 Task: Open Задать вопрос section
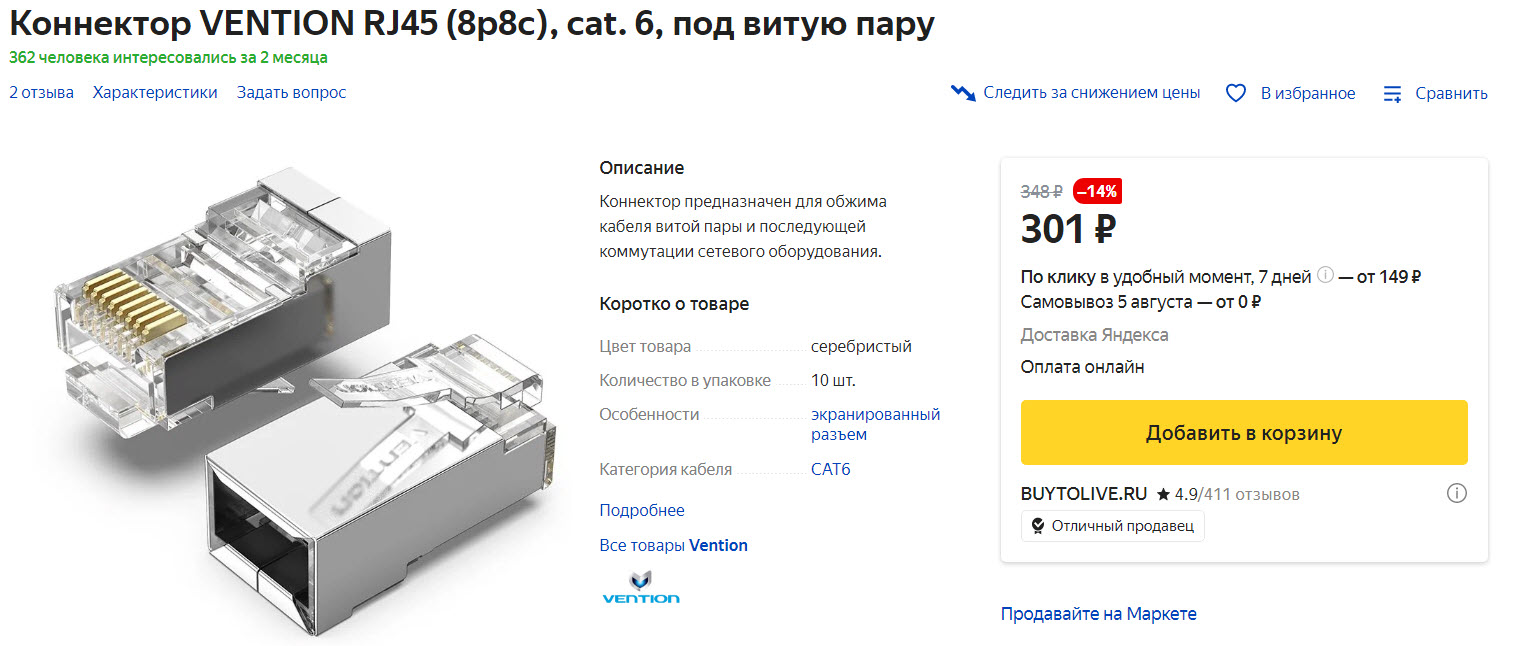tap(291, 92)
